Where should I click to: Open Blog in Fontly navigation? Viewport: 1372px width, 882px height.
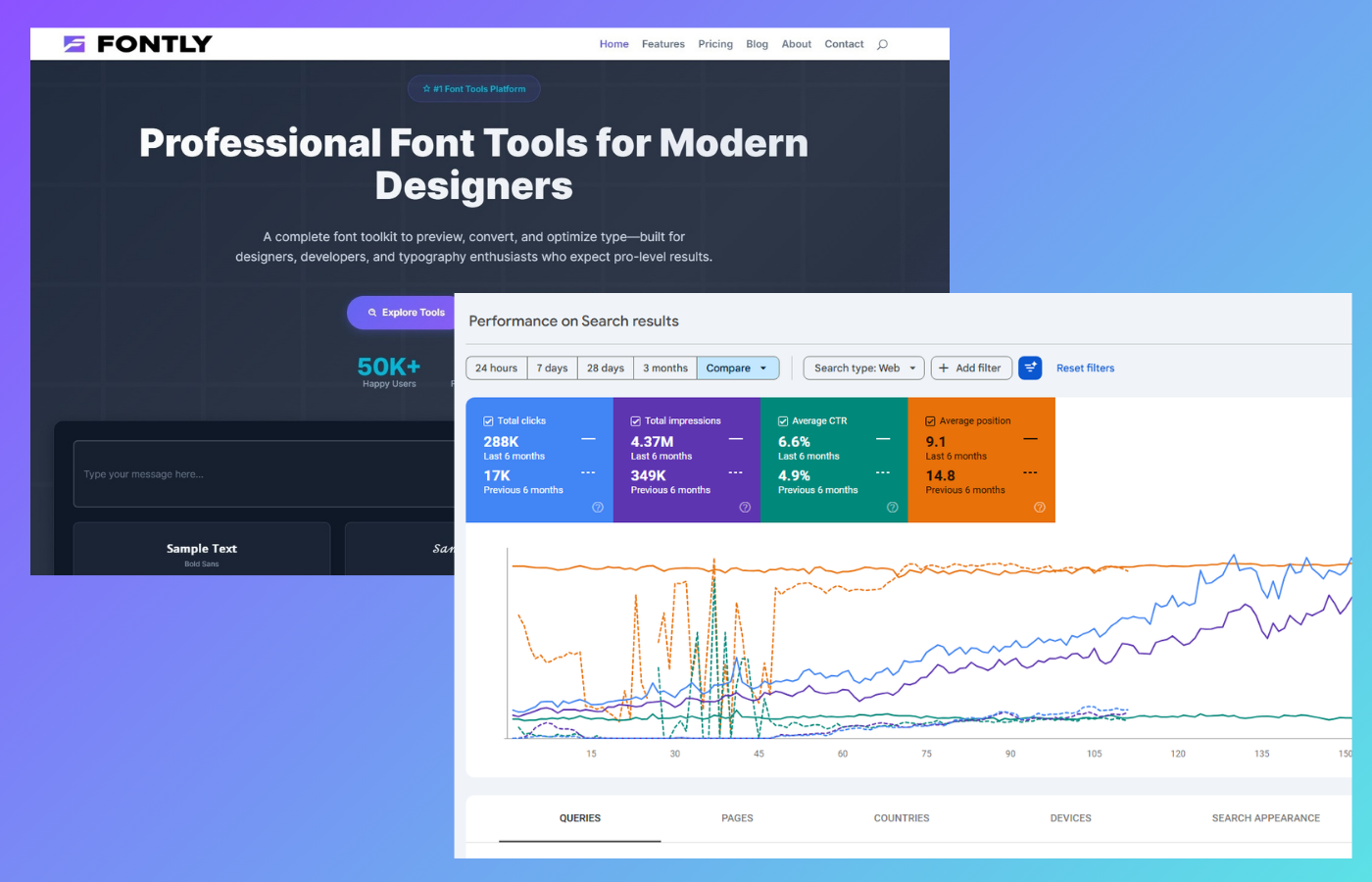click(x=757, y=44)
